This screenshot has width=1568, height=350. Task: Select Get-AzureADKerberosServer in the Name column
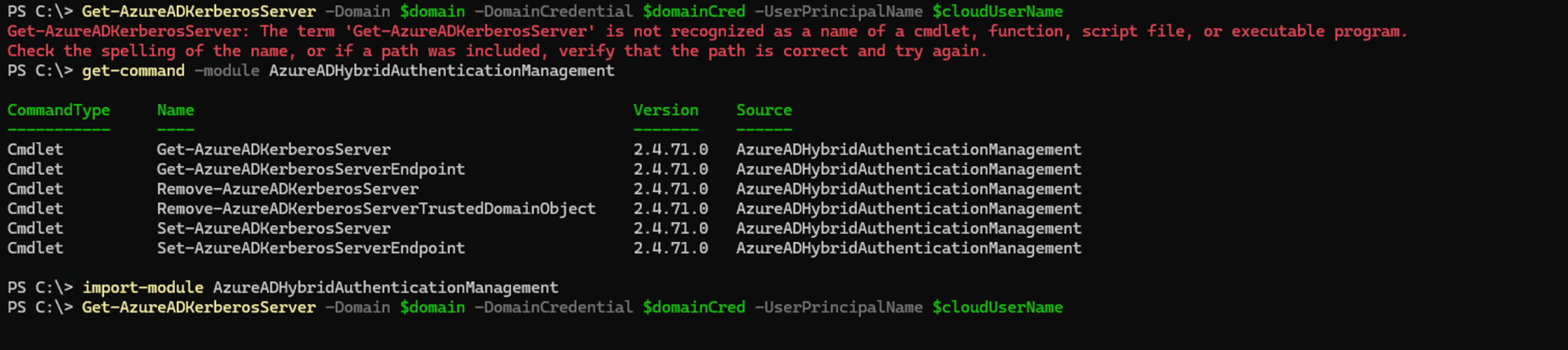tap(273, 150)
